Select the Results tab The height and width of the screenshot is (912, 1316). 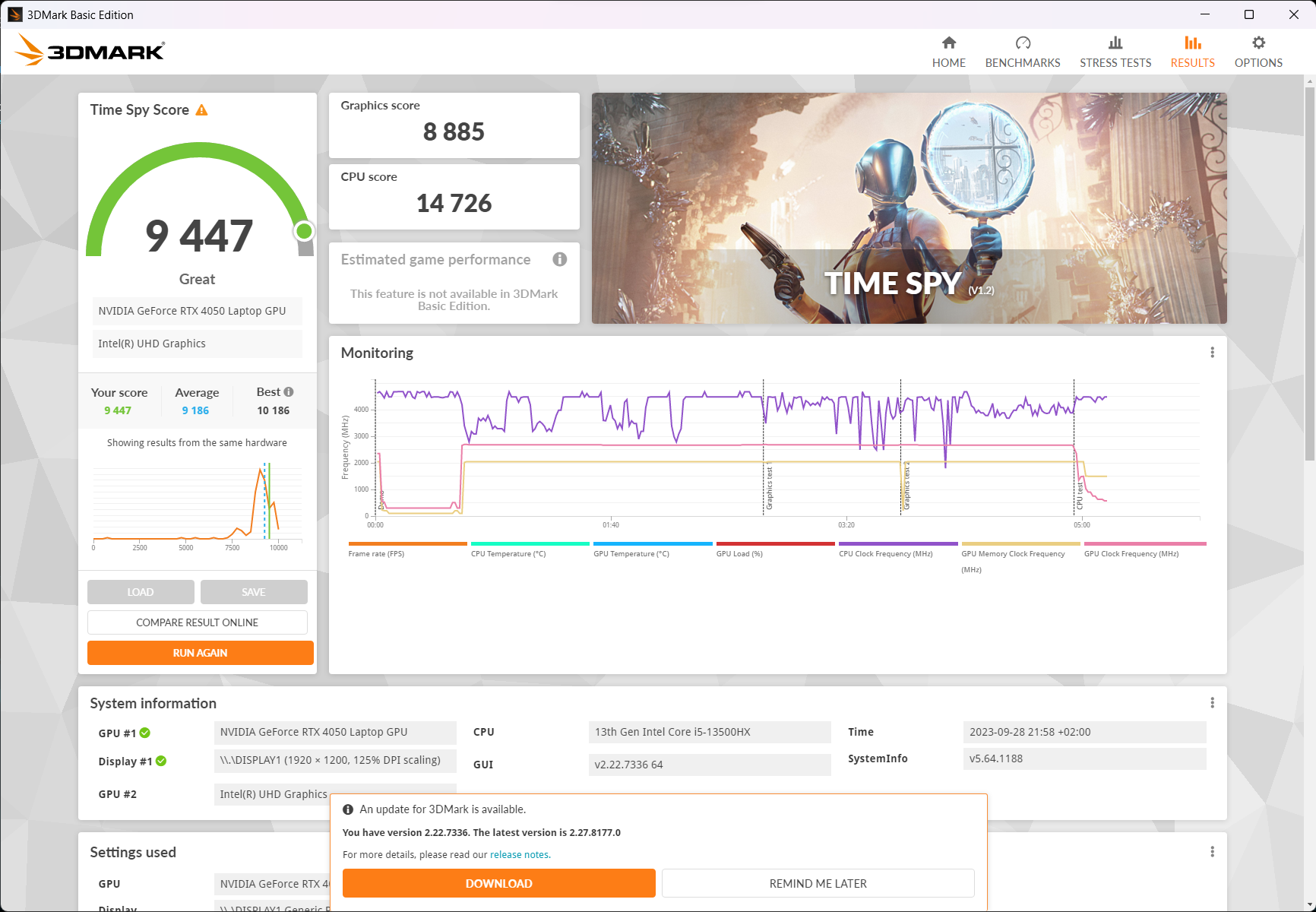(1193, 52)
